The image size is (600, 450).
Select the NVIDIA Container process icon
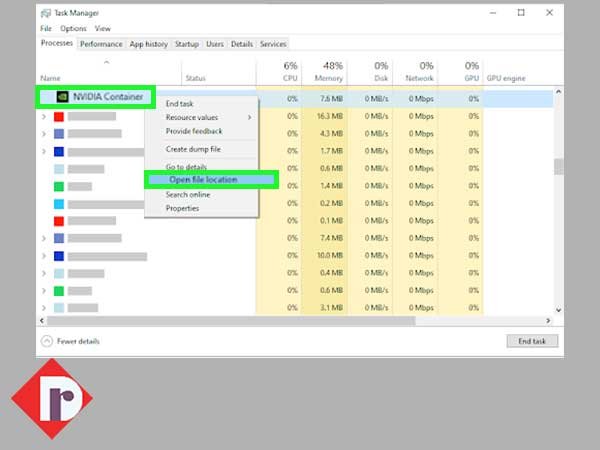[x=62, y=97]
